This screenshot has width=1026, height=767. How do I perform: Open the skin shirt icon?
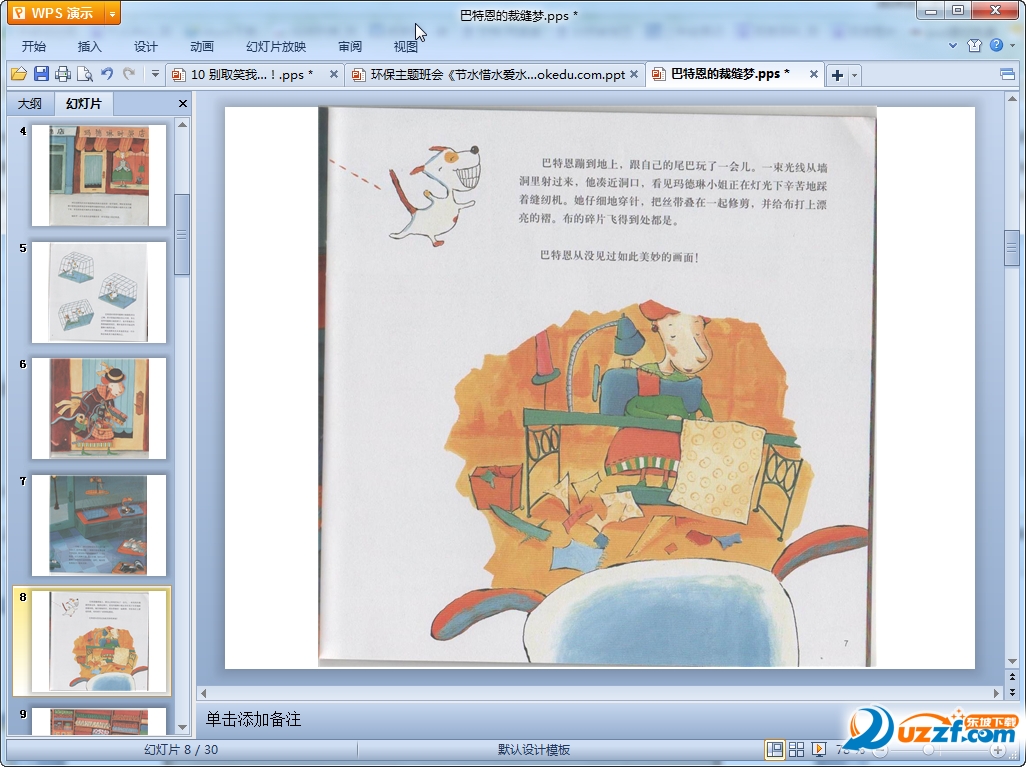click(x=974, y=45)
